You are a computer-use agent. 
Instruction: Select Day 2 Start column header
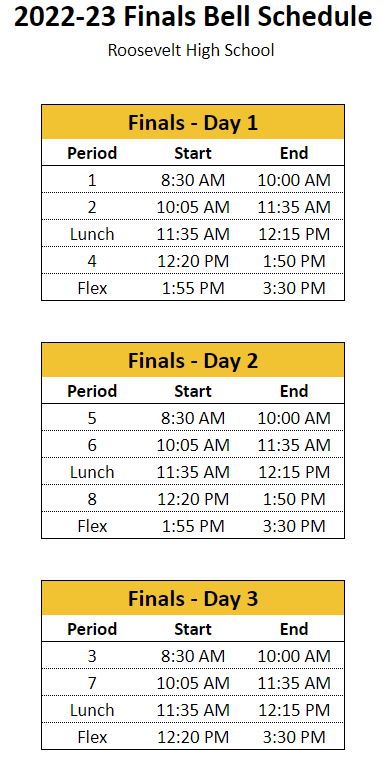point(193,391)
